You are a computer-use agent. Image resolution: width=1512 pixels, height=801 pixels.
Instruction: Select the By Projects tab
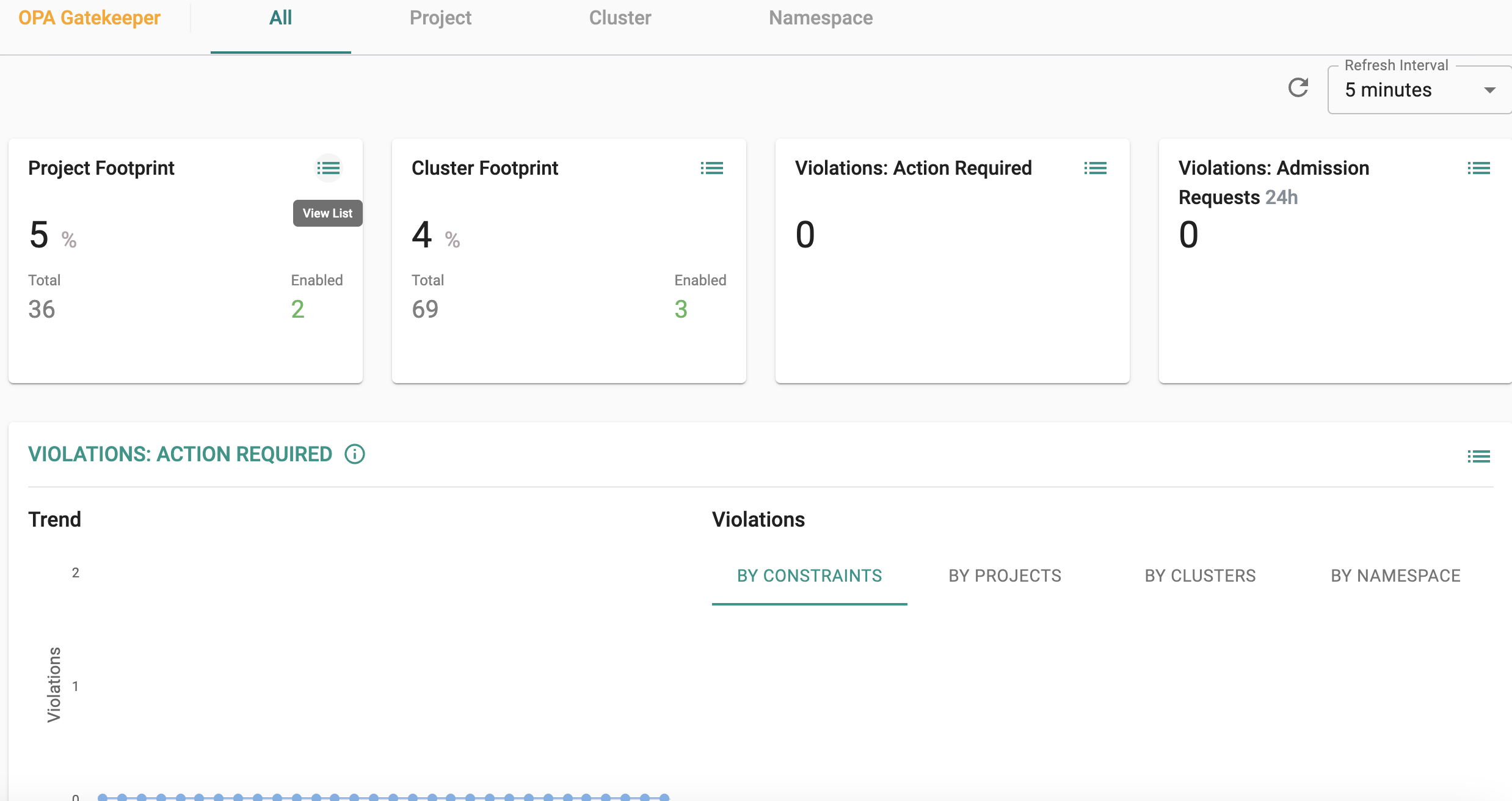tap(1005, 576)
